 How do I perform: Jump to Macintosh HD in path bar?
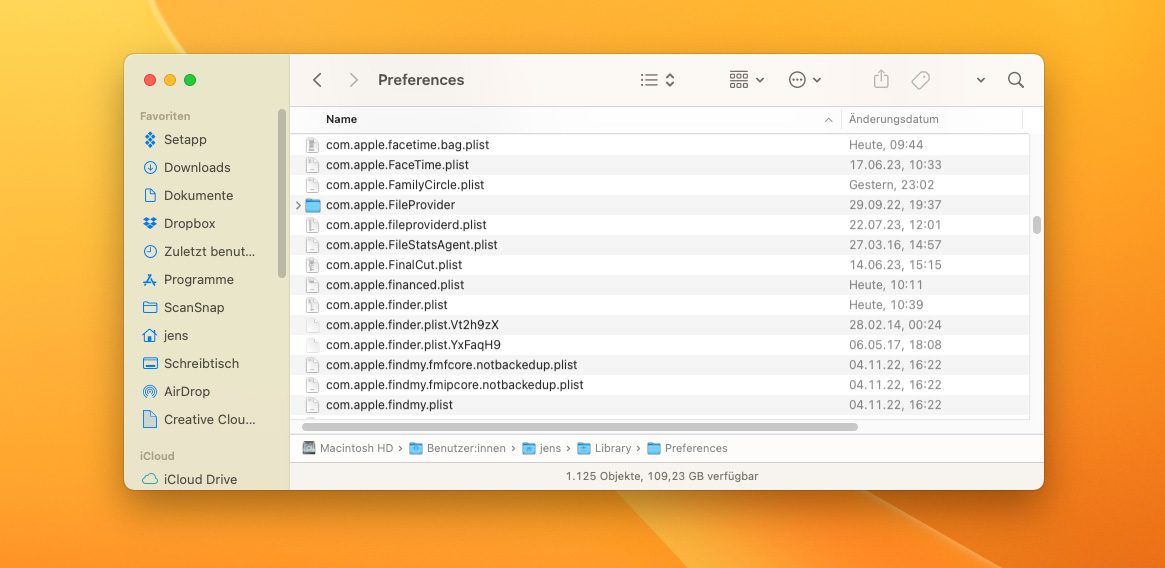[355, 448]
